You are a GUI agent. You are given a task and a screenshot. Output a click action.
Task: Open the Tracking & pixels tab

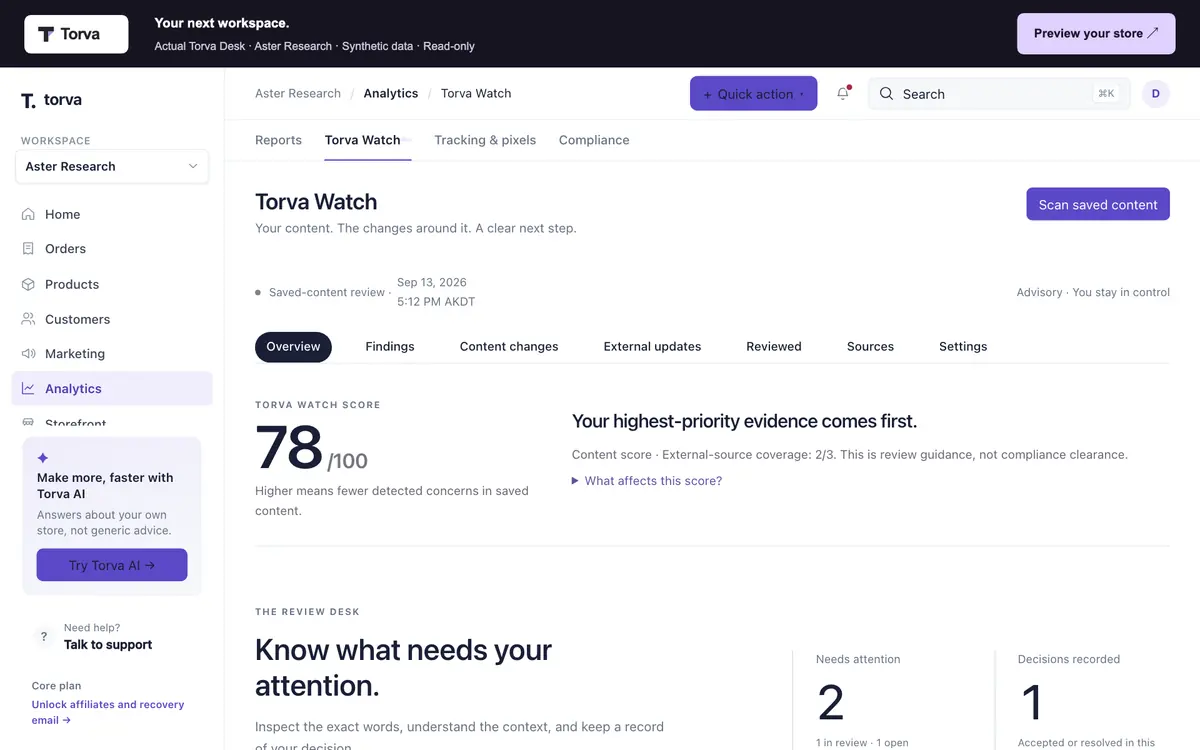(485, 140)
